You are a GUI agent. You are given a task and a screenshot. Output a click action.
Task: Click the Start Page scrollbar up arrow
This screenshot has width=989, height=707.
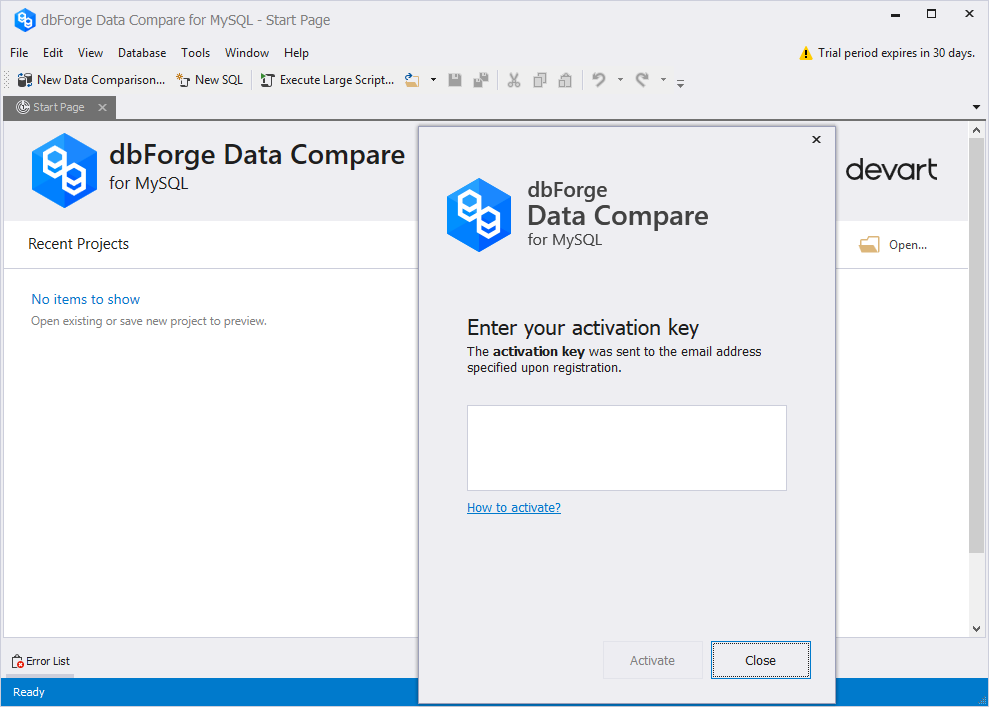(x=976, y=131)
